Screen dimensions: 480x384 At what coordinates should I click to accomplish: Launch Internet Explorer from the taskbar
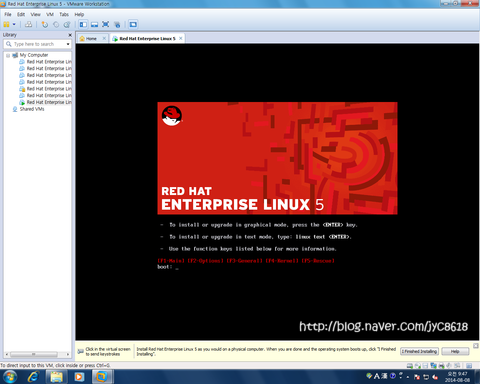33,377
